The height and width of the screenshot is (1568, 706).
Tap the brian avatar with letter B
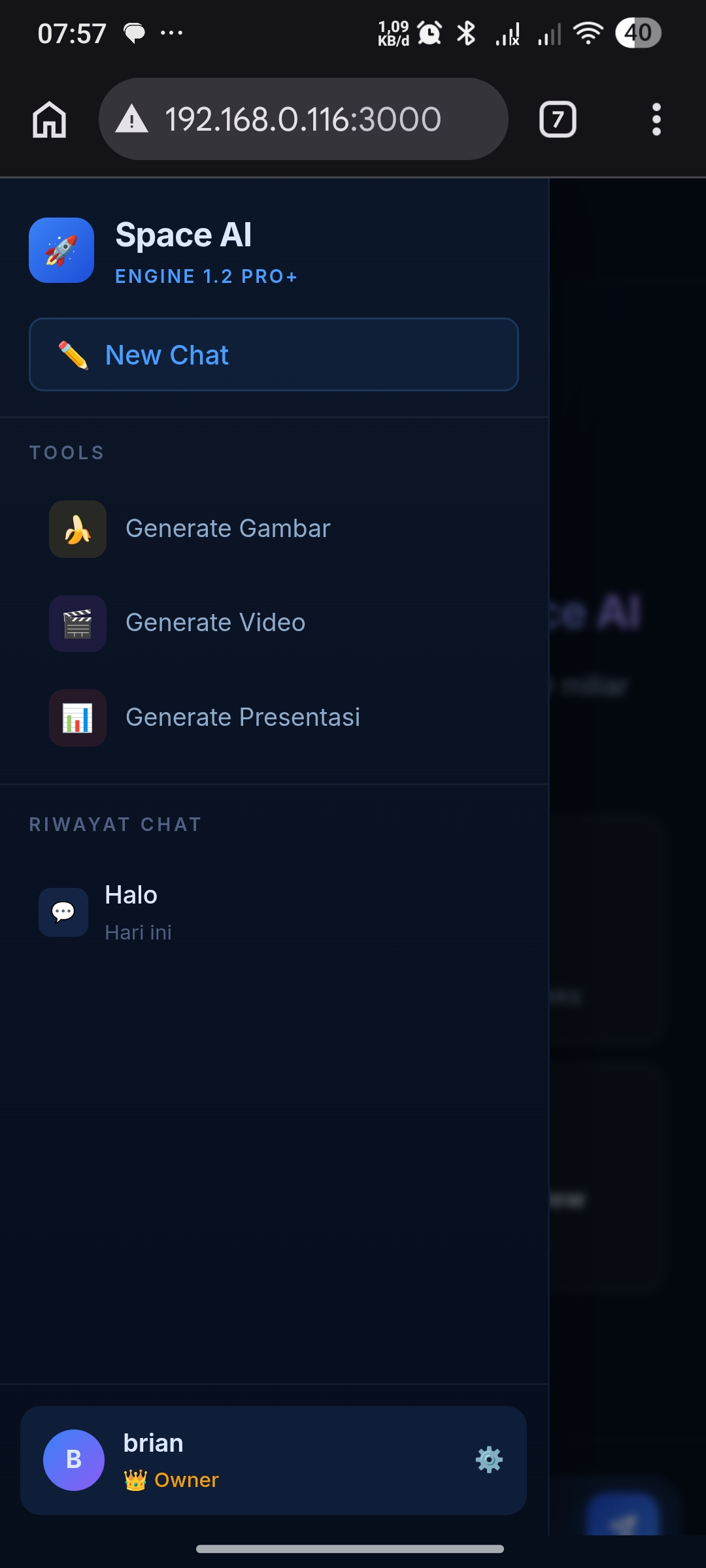click(74, 1460)
